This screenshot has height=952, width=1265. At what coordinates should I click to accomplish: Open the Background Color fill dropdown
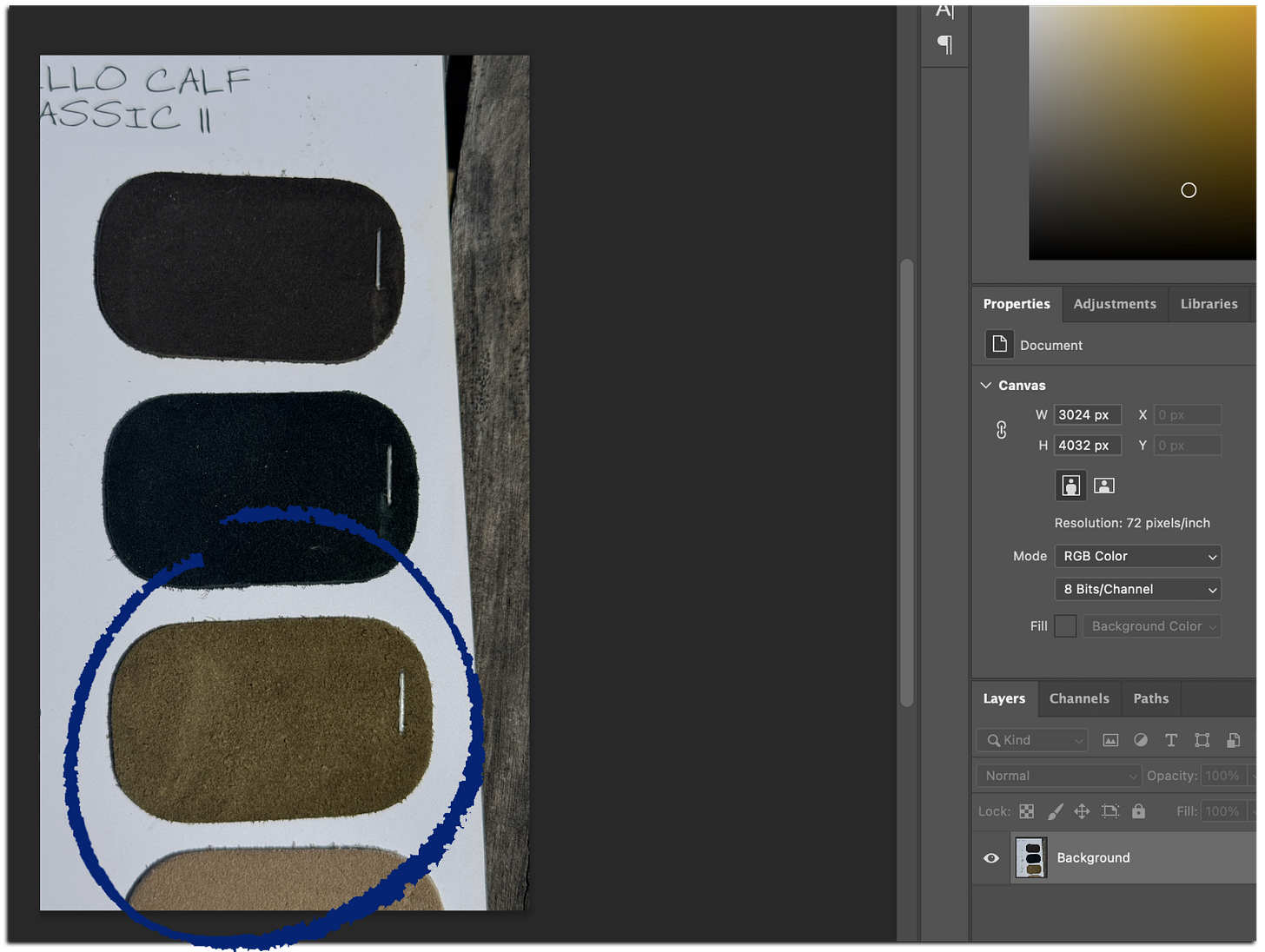pyautogui.click(x=1152, y=626)
